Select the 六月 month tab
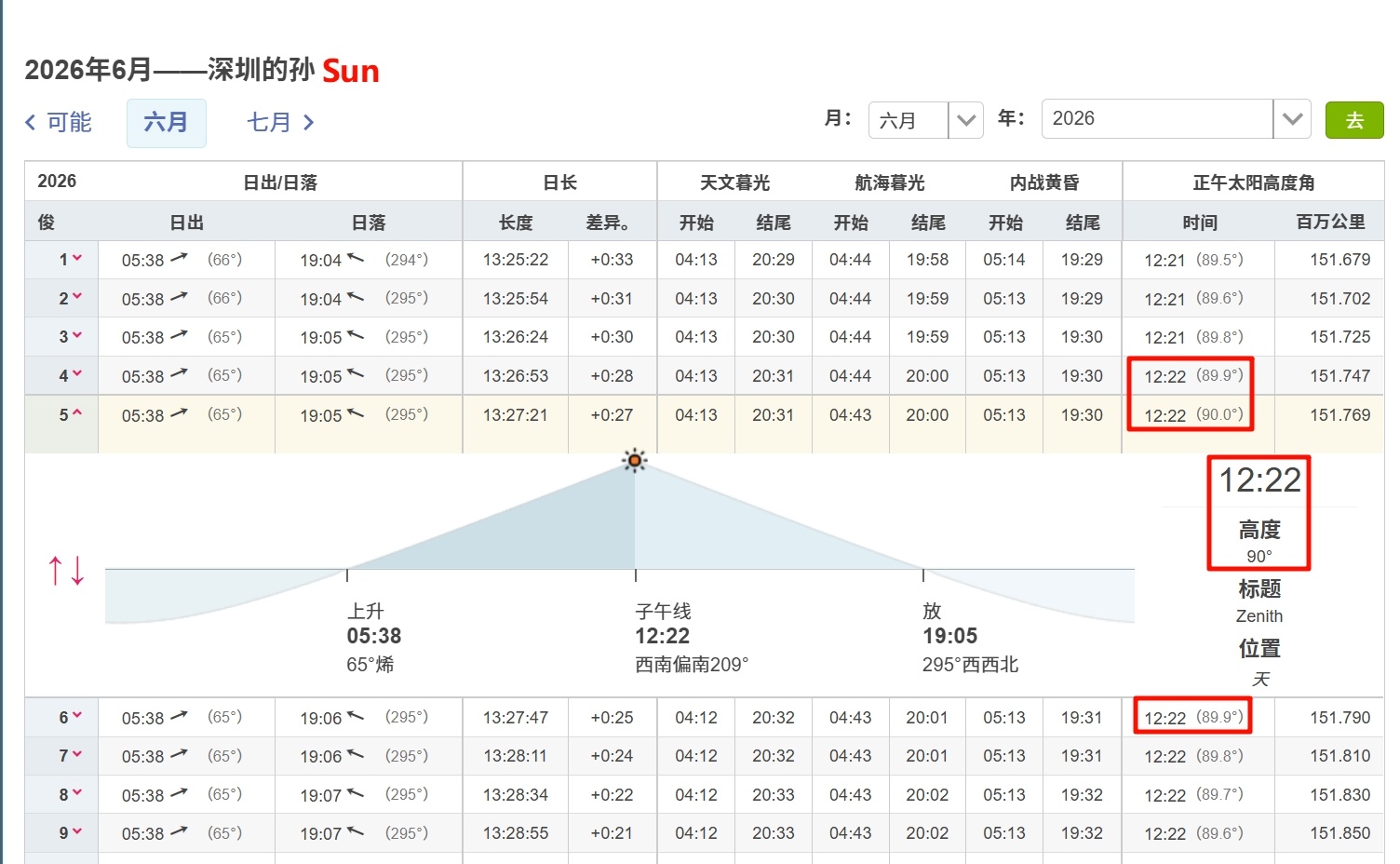 pos(166,123)
